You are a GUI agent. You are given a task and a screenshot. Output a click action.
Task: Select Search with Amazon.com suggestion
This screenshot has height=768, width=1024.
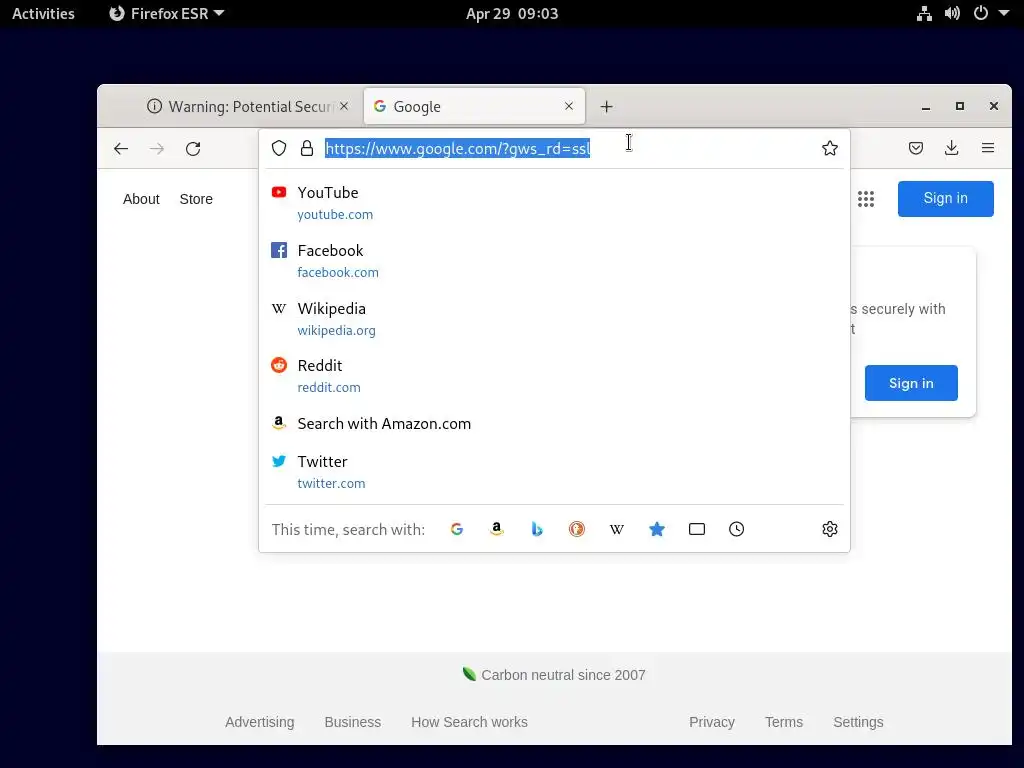coord(554,423)
